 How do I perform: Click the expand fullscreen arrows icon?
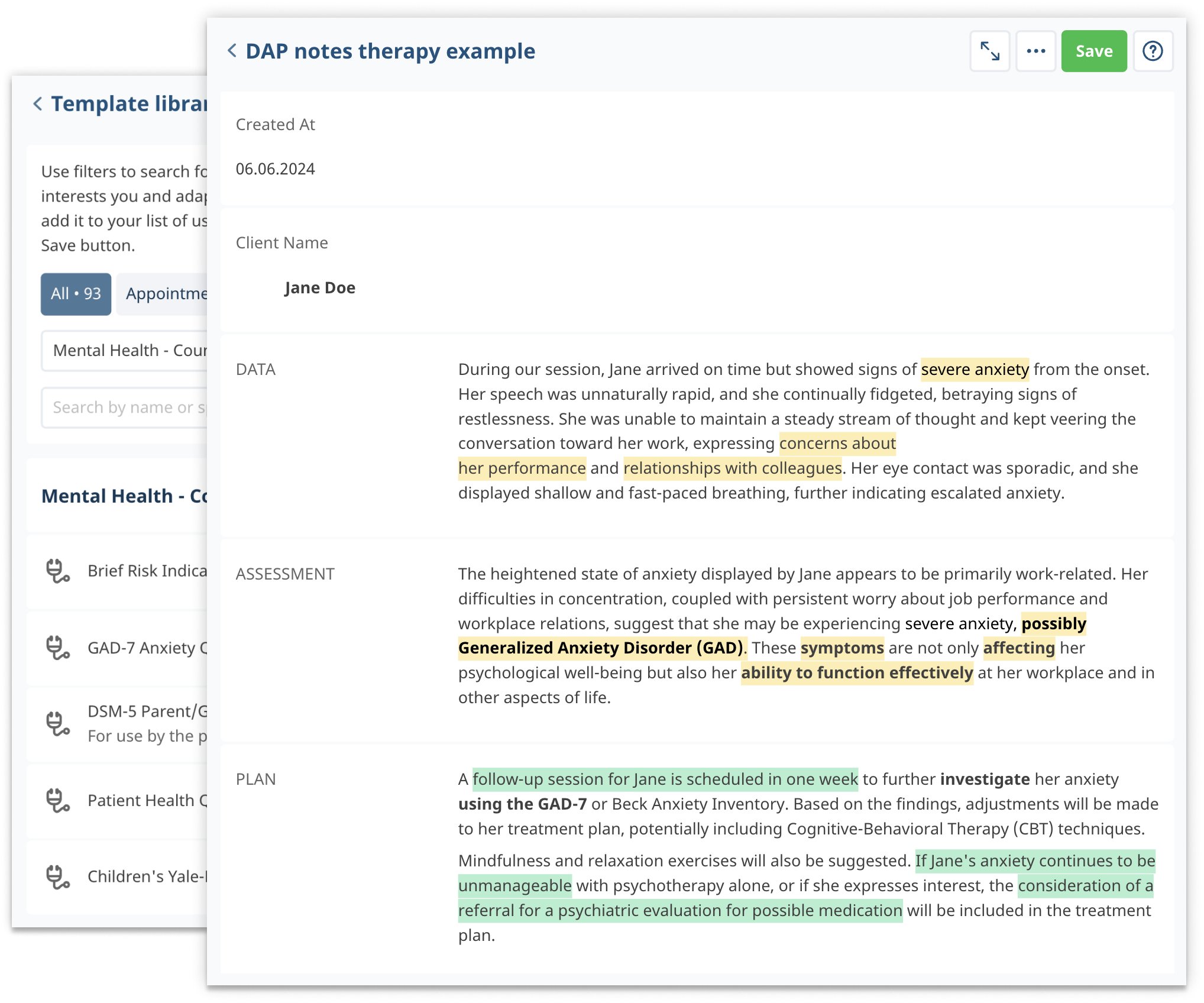[989, 51]
